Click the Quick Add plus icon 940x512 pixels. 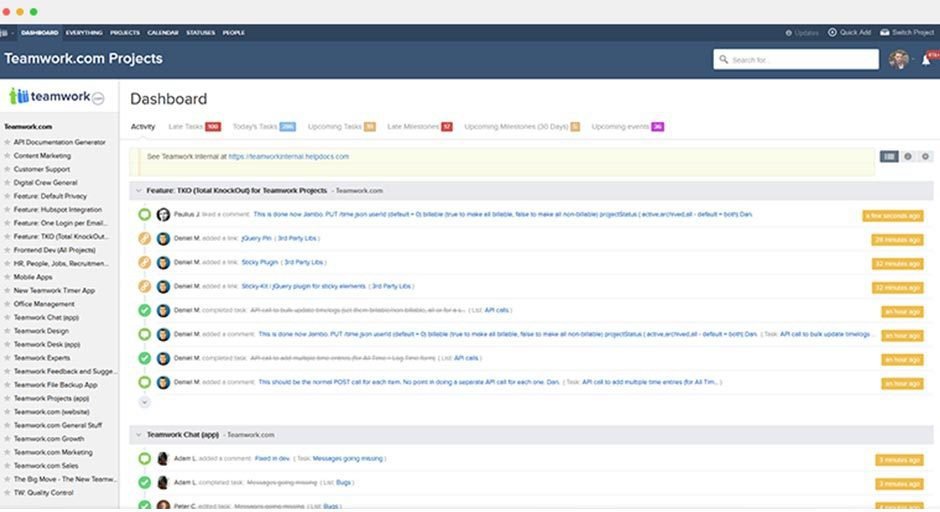[832, 32]
